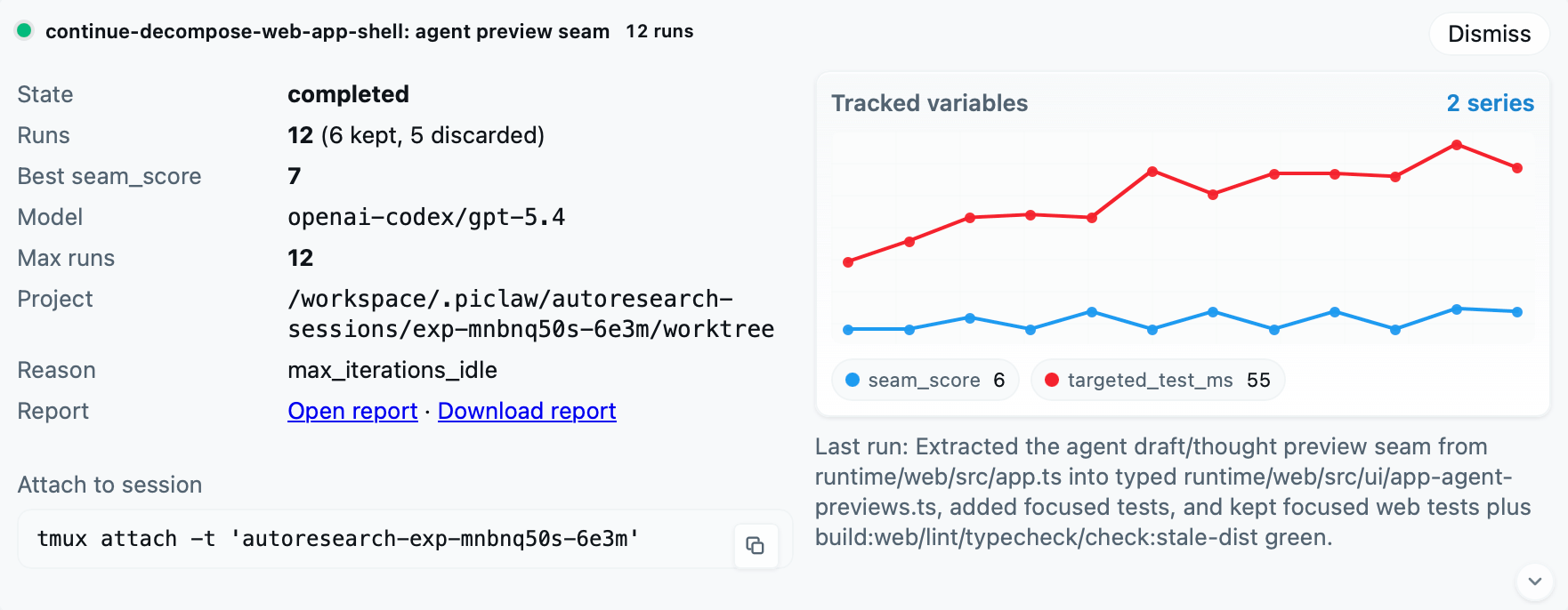The height and width of the screenshot is (610, 1568).
Task: Expand details with the bottom-right chevron
Action: click(1533, 582)
